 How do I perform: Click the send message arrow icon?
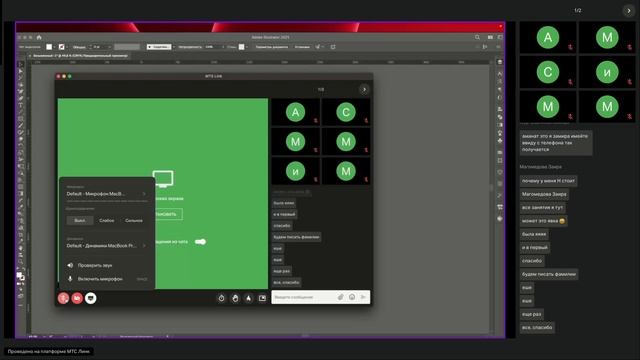click(x=363, y=297)
